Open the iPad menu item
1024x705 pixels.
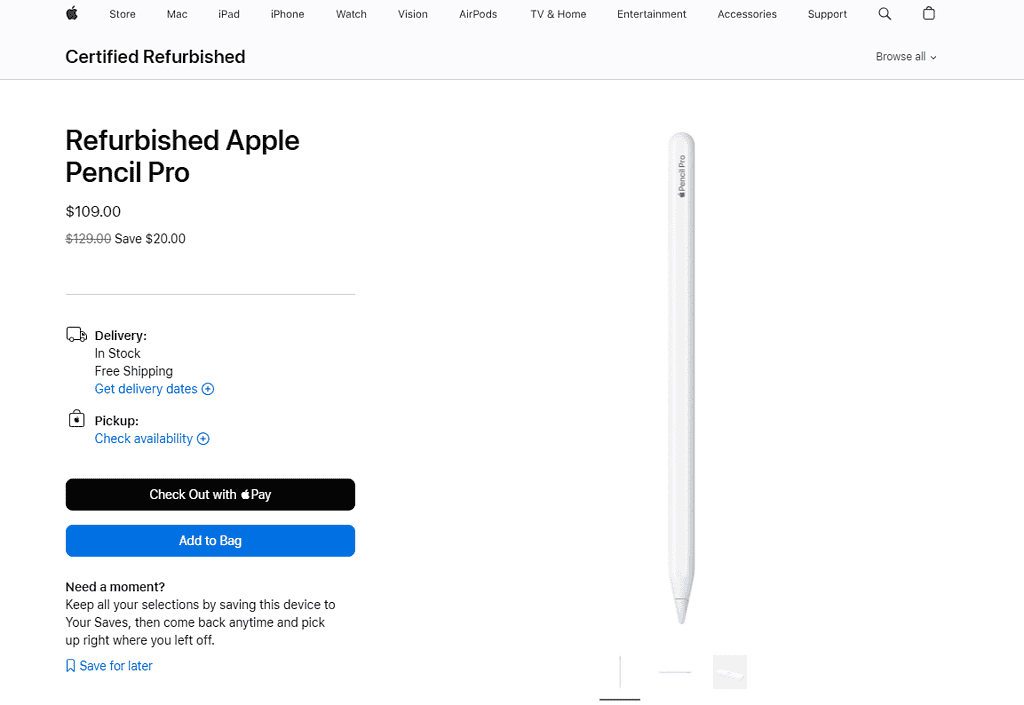[x=229, y=14]
